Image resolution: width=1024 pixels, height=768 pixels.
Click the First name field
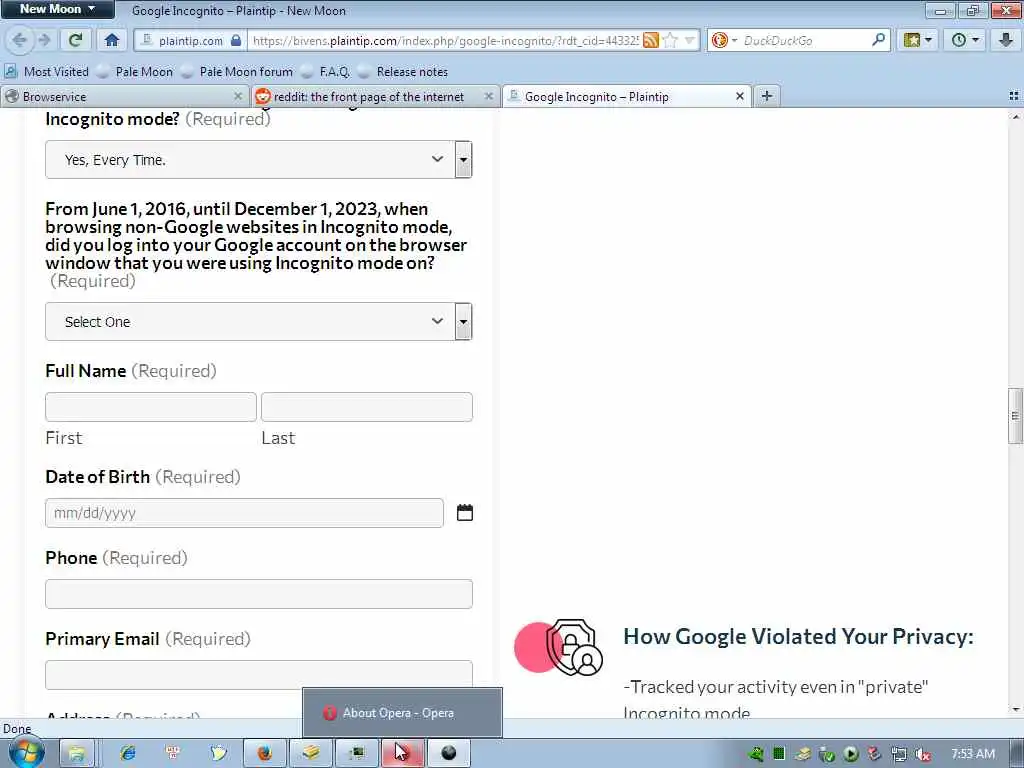point(151,407)
